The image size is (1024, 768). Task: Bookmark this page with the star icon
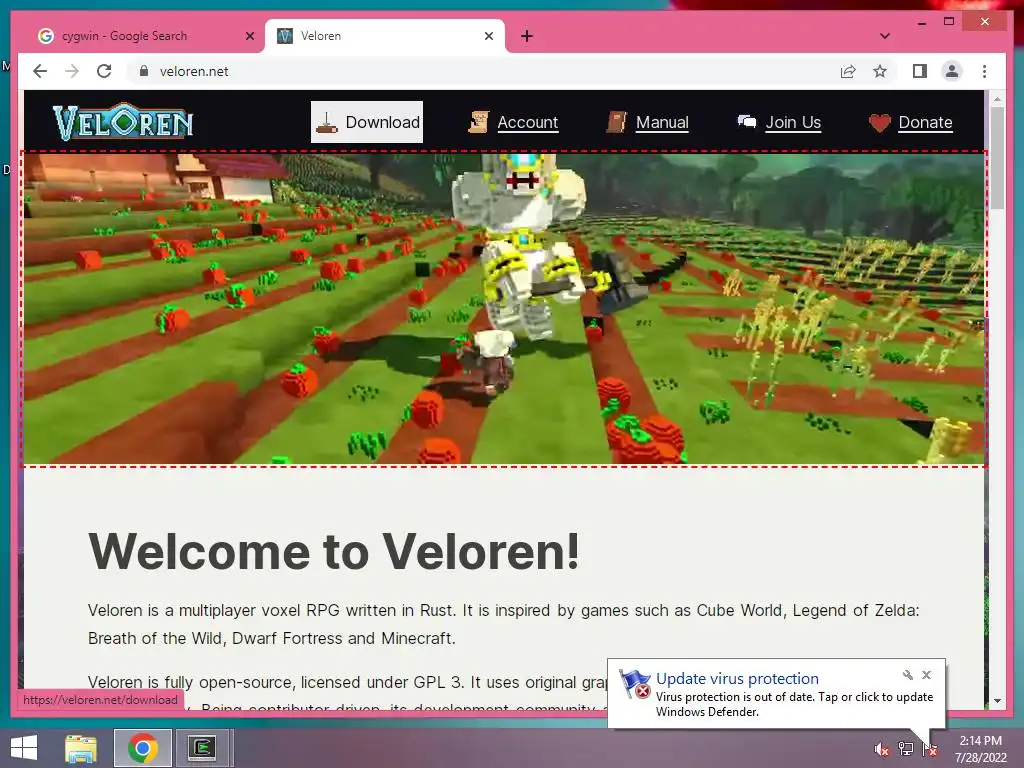[880, 71]
